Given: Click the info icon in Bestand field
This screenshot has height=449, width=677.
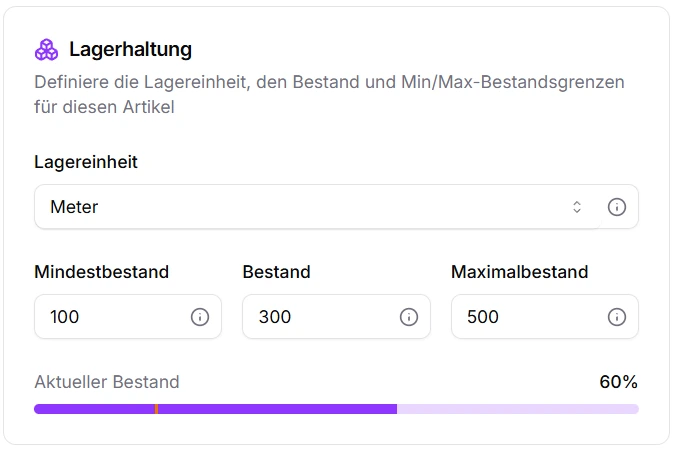Looking at the screenshot, I should coord(409,317).
